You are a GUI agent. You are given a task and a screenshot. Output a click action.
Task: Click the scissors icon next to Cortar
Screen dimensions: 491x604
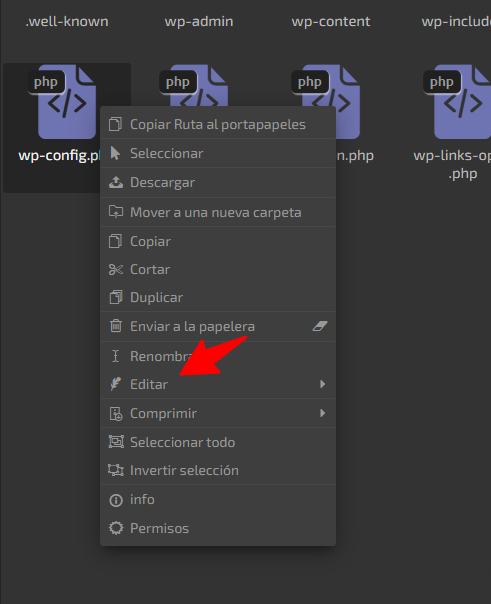pyautogui.click(x=116, y=269)
